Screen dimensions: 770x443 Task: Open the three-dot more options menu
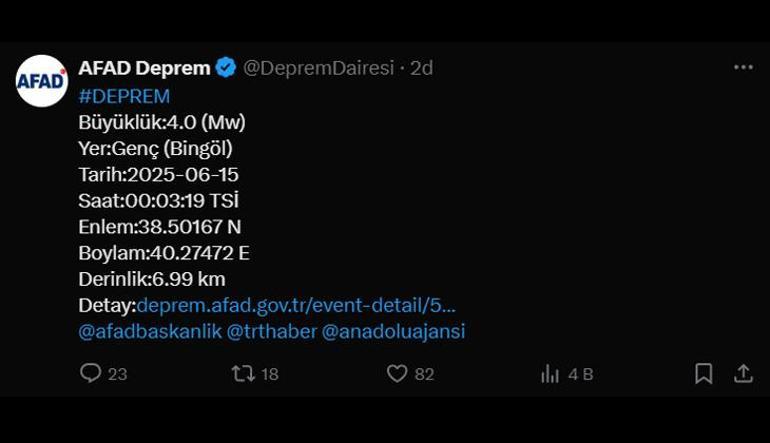[x=743, y=67]
